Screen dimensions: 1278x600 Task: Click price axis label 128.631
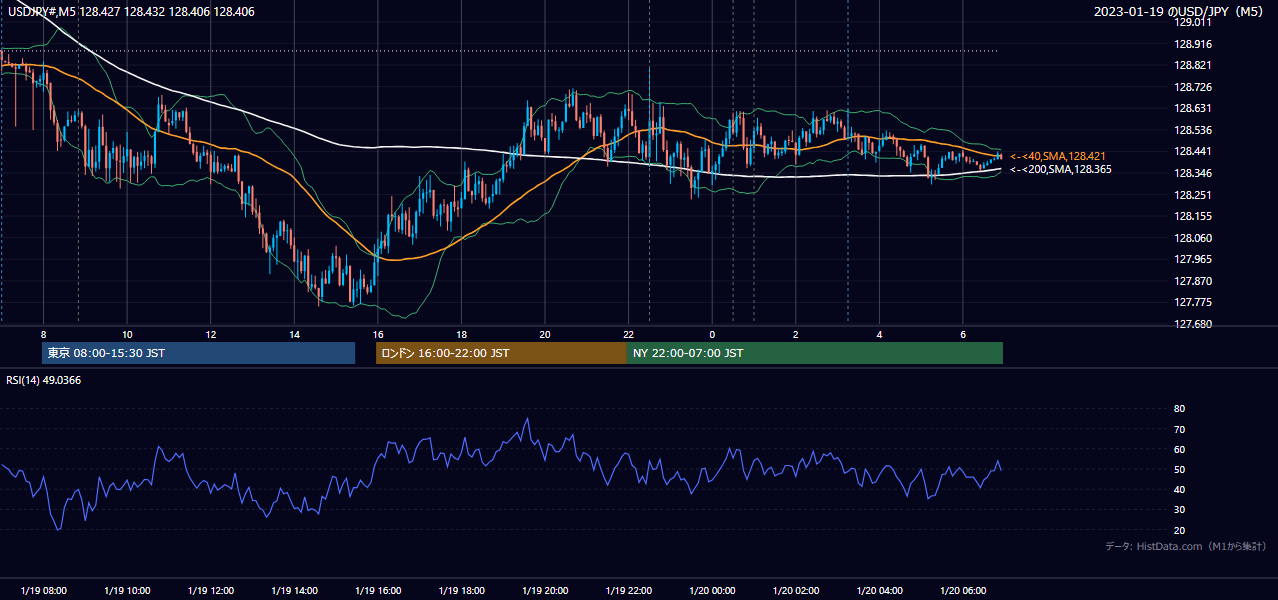pyautogui.click(x=1192, y=109)
